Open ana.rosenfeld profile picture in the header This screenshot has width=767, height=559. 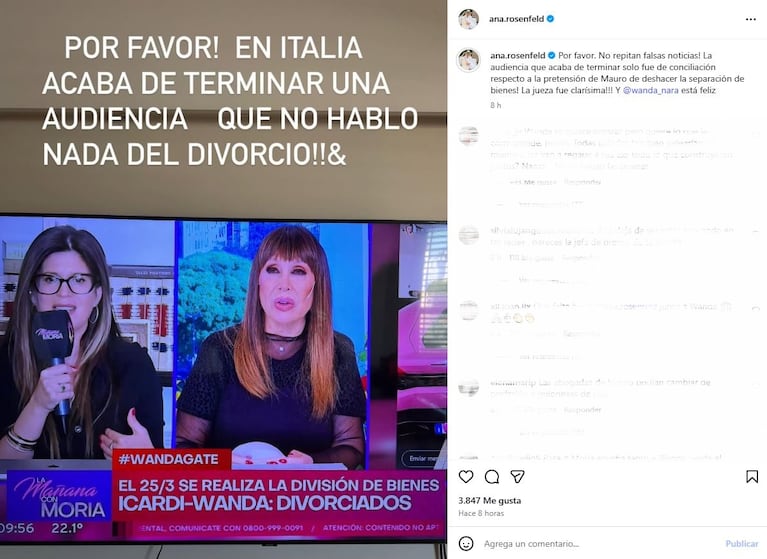coord(468,19)
